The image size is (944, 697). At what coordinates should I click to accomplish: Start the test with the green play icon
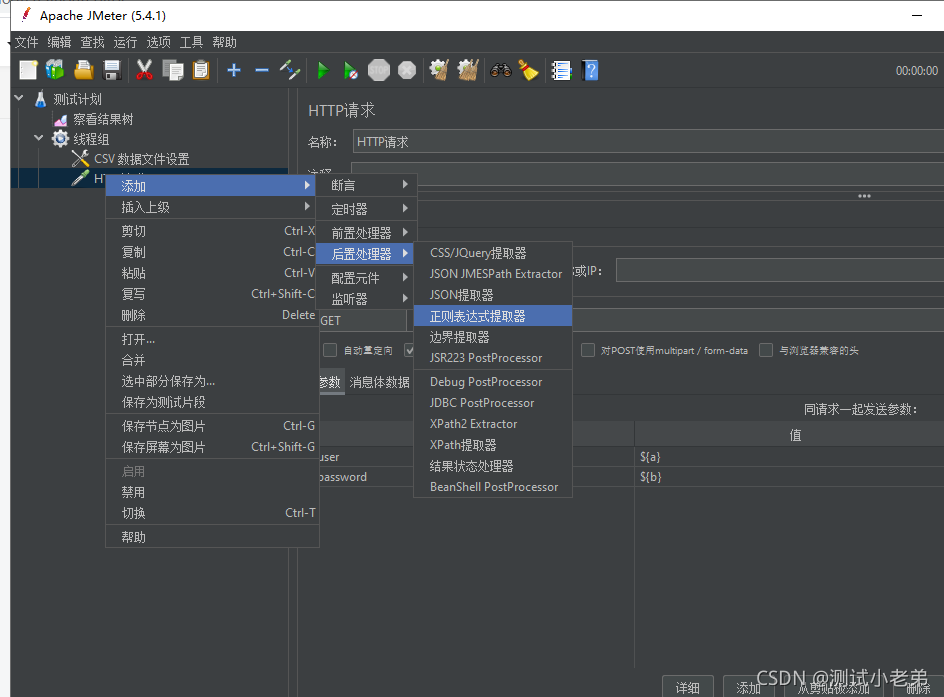click(323, 70)
